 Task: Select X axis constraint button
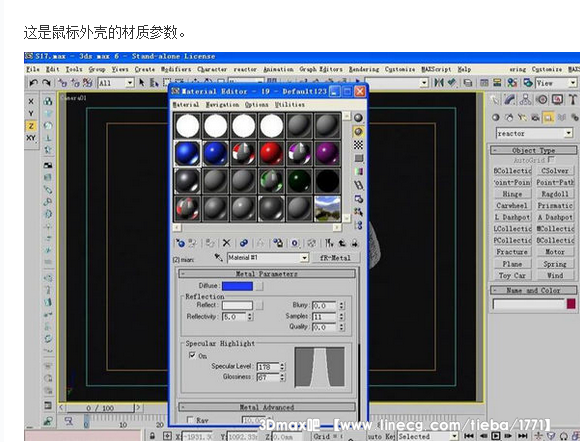(x=31, y=101)
